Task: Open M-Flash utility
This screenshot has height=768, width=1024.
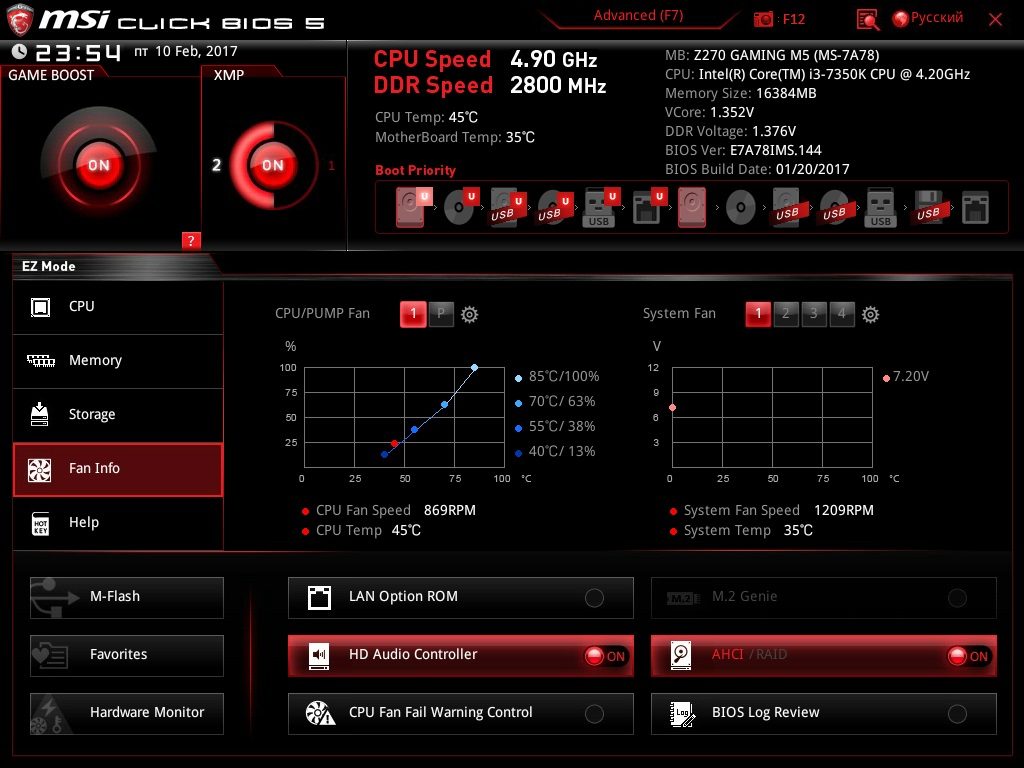Action: (x=127, y=598)
